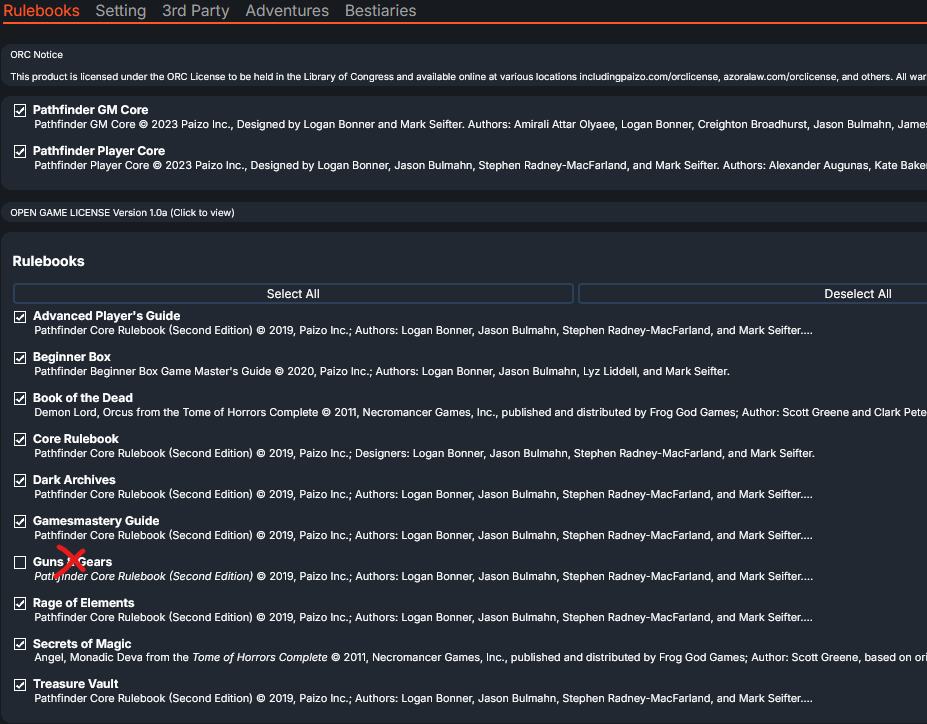The width and height of the screenshot is (927, 724).
Task: Click the Angel, Monadic Deva credit line
Action: click(x=480, y=657)
